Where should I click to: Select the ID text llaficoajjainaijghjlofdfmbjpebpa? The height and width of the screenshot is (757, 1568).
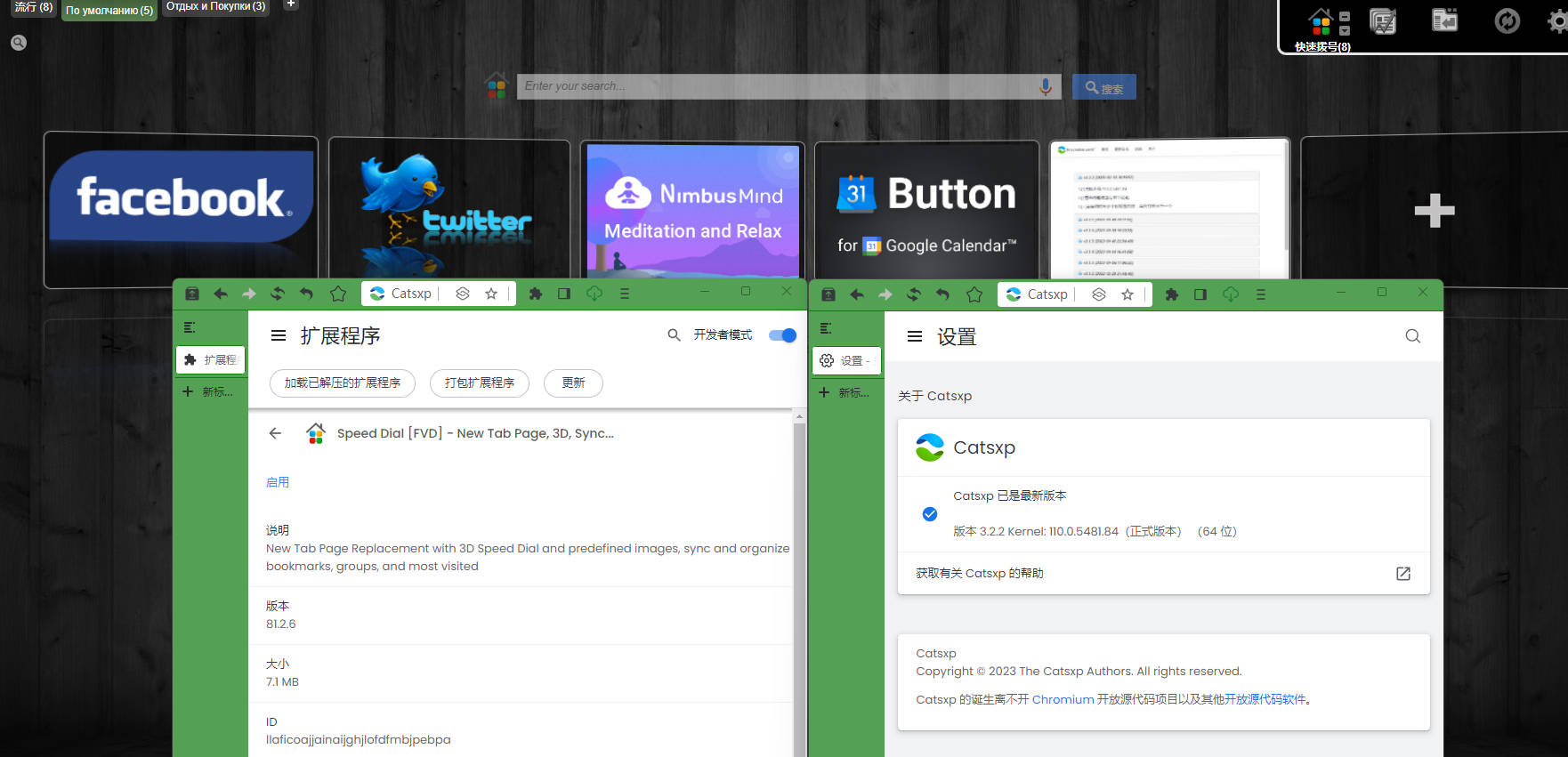point(358,740)
